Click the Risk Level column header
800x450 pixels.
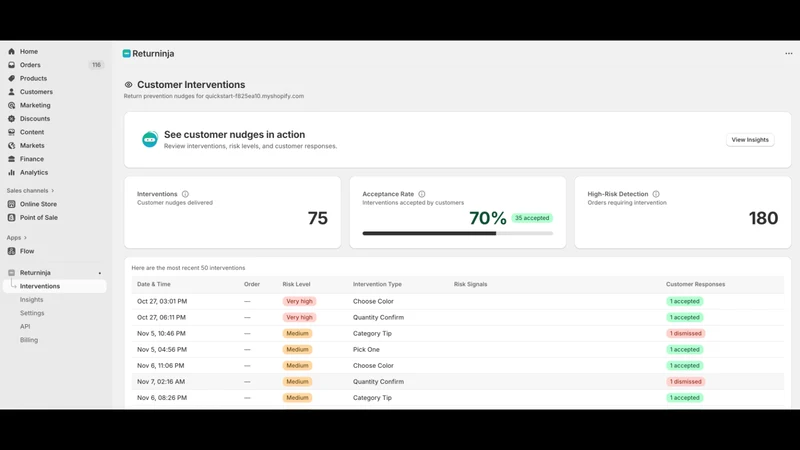pos(296,284)
